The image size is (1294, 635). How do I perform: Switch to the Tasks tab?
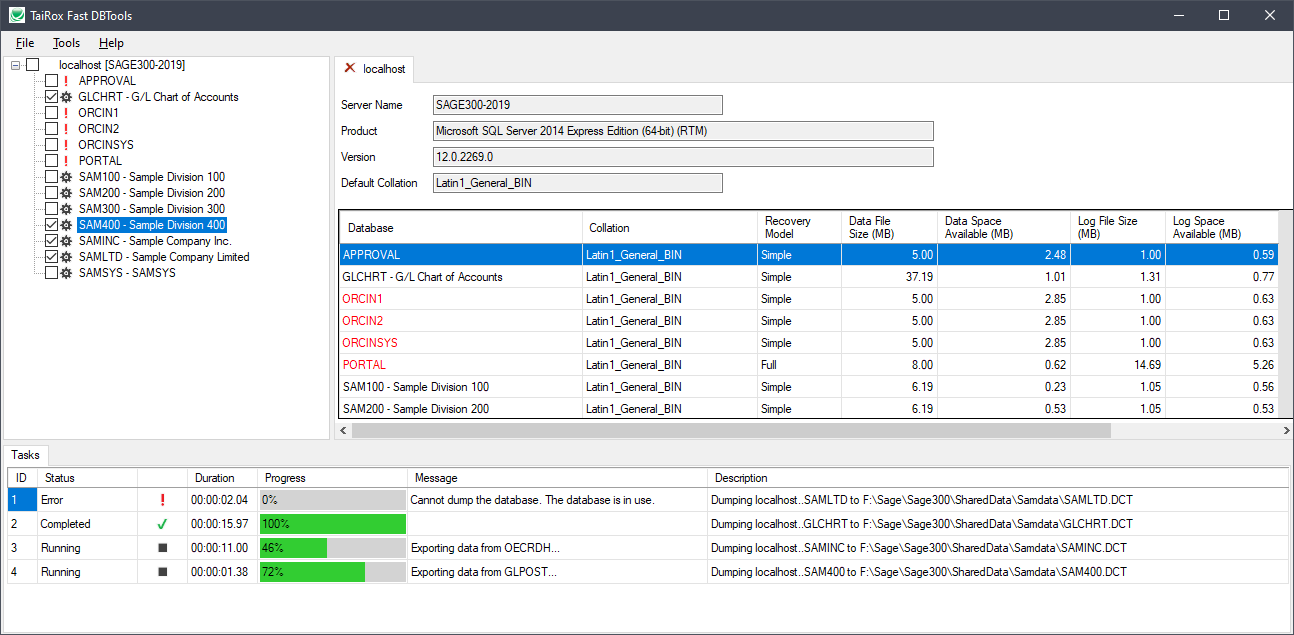point(26,455)
